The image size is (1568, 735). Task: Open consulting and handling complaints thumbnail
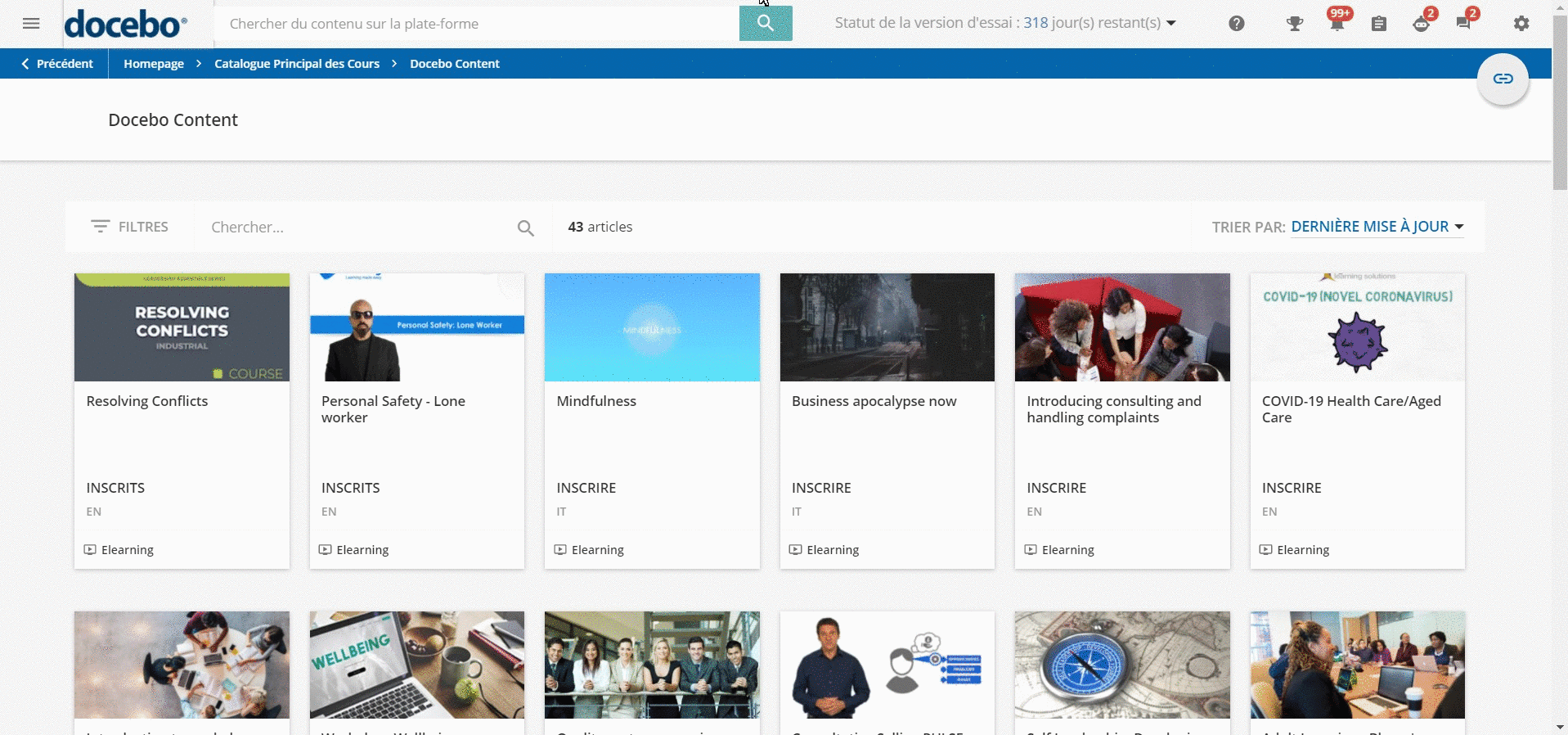1122,327
